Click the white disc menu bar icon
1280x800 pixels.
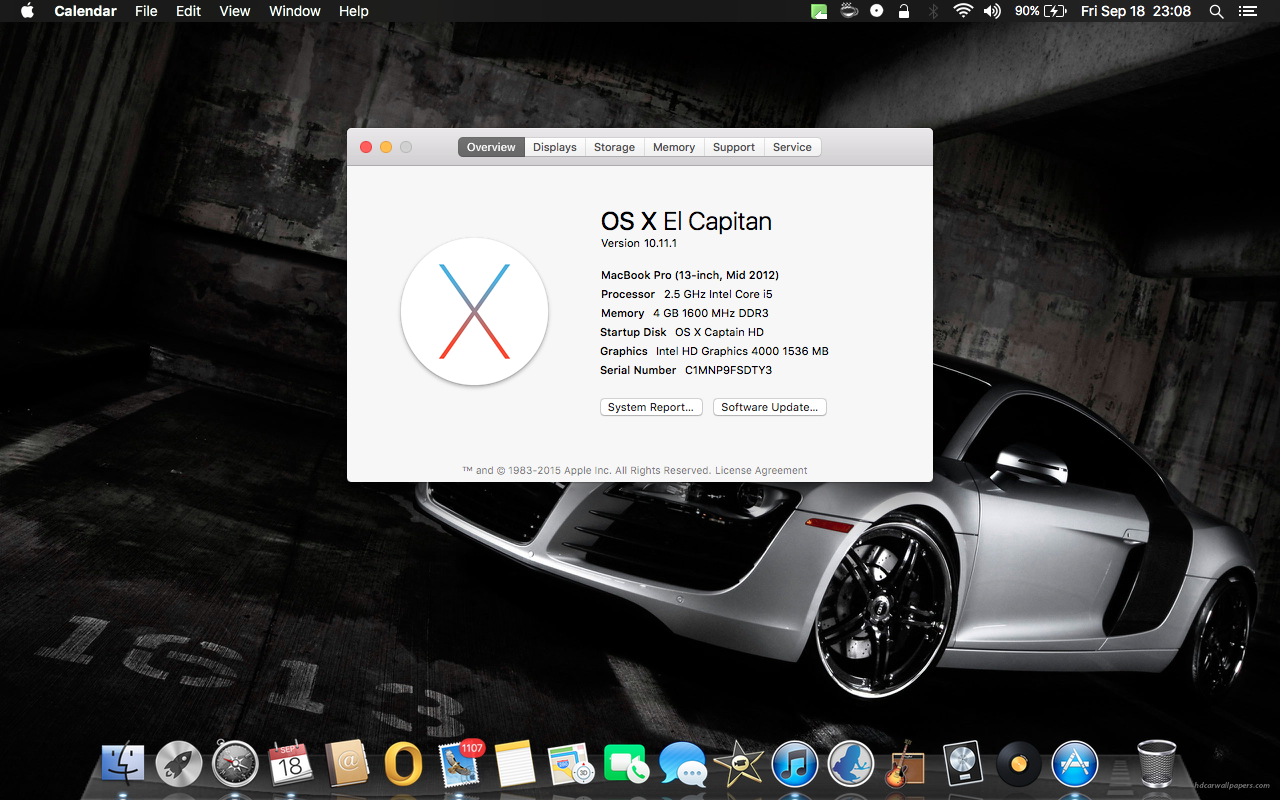click(877, 11)
